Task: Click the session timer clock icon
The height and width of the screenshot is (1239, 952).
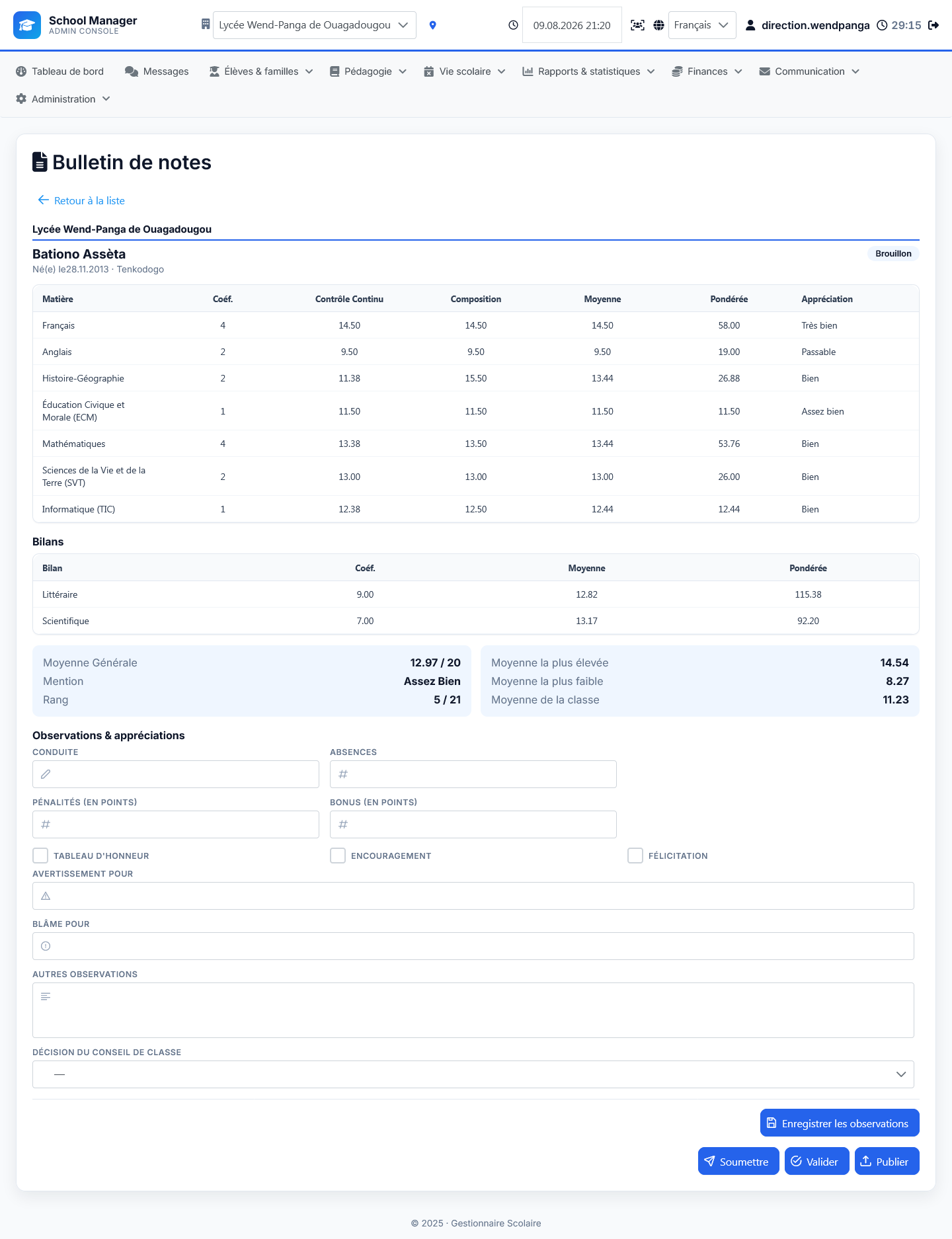Action: point(882,25)
